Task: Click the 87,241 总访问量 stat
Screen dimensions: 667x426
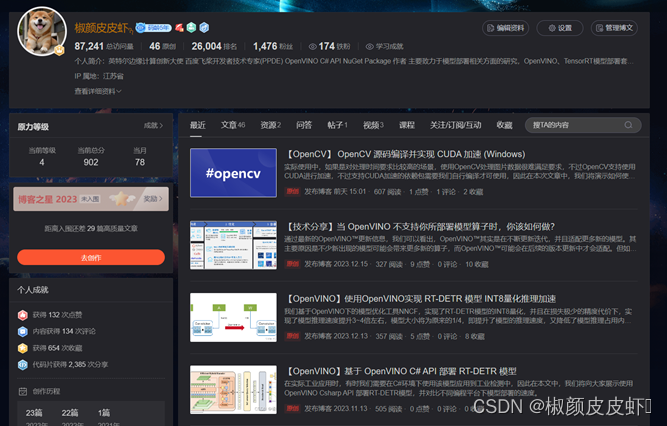Action: point(104,46)
